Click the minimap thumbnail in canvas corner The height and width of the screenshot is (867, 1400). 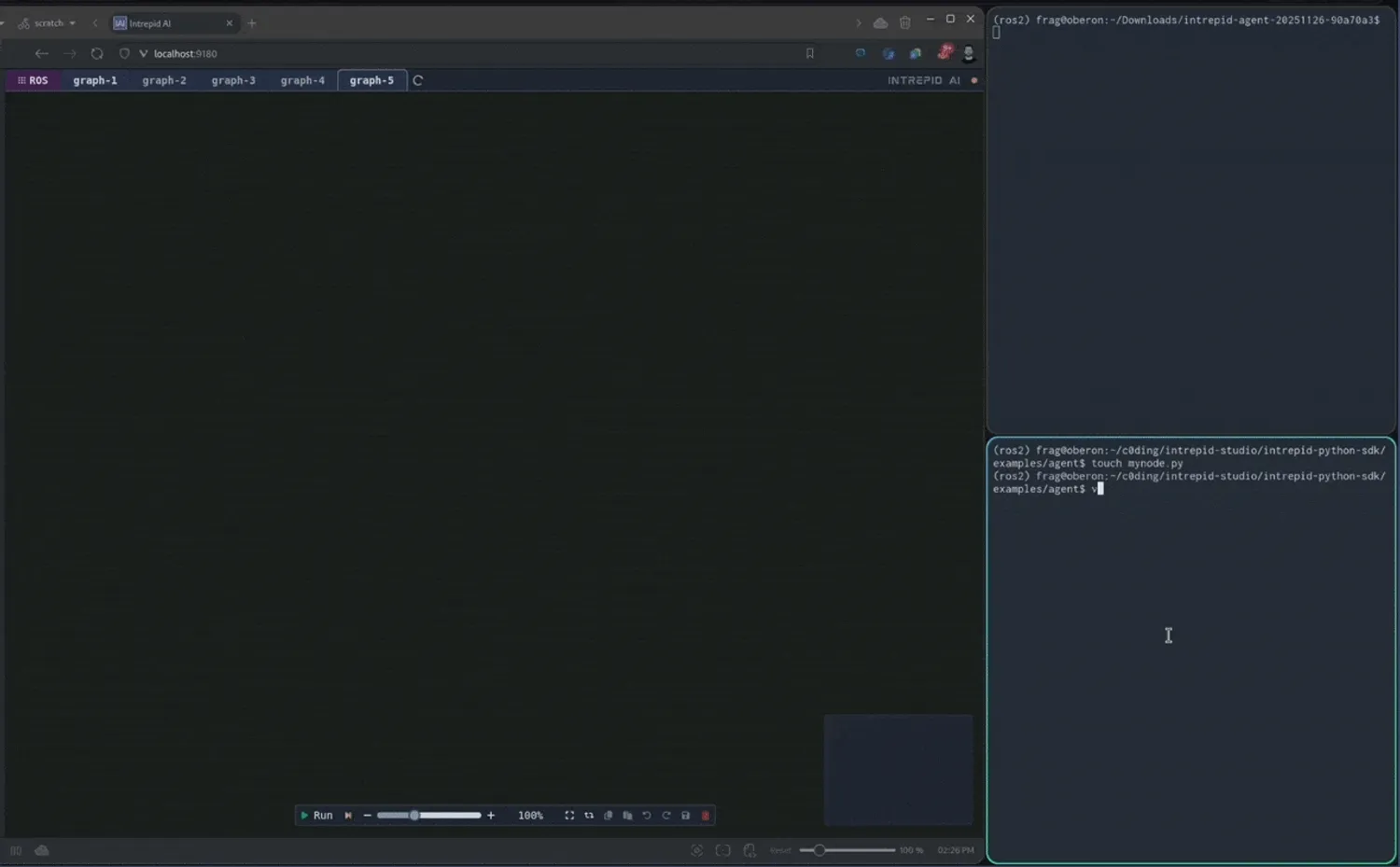point(898,770)
